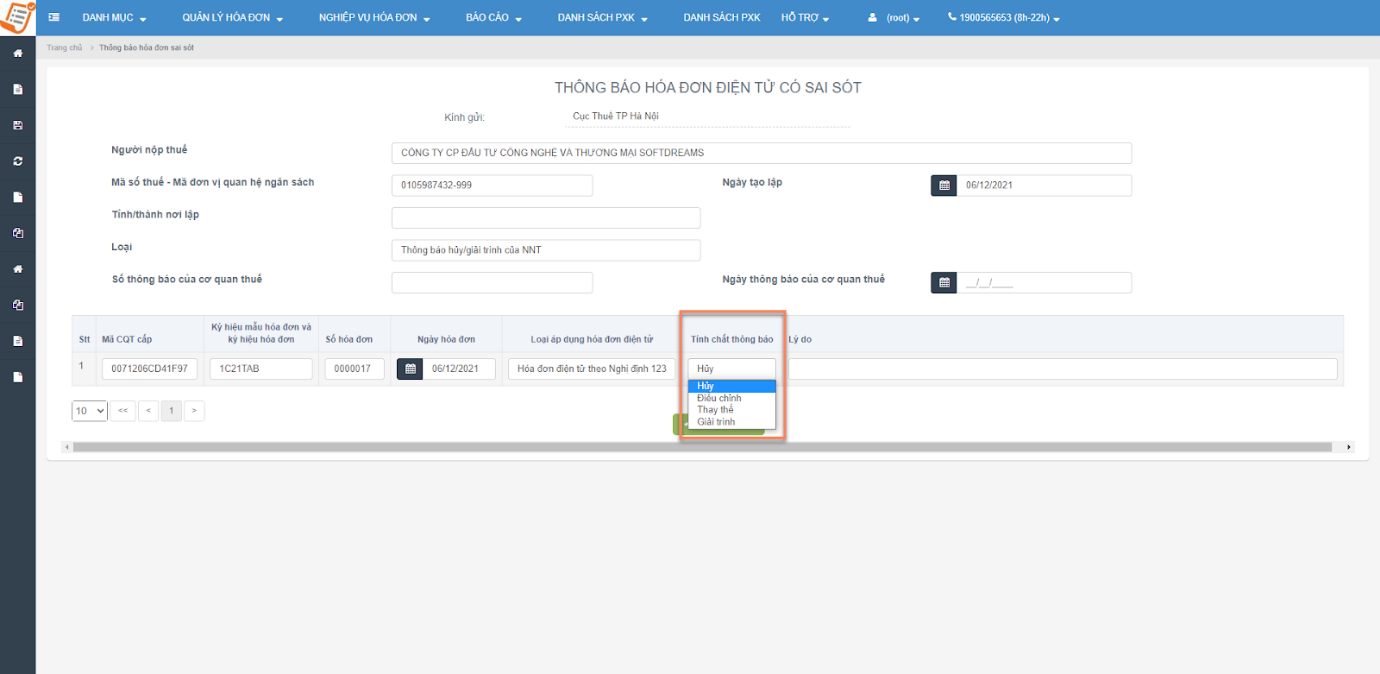Click the Lý do text input field

pos(1062,369)
